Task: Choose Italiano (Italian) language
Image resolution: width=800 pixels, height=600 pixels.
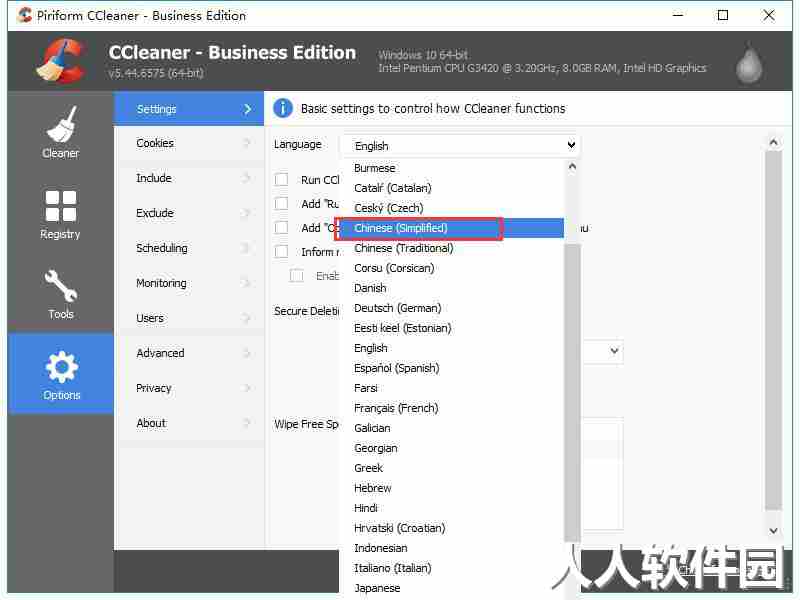Action: click(452, 568)
